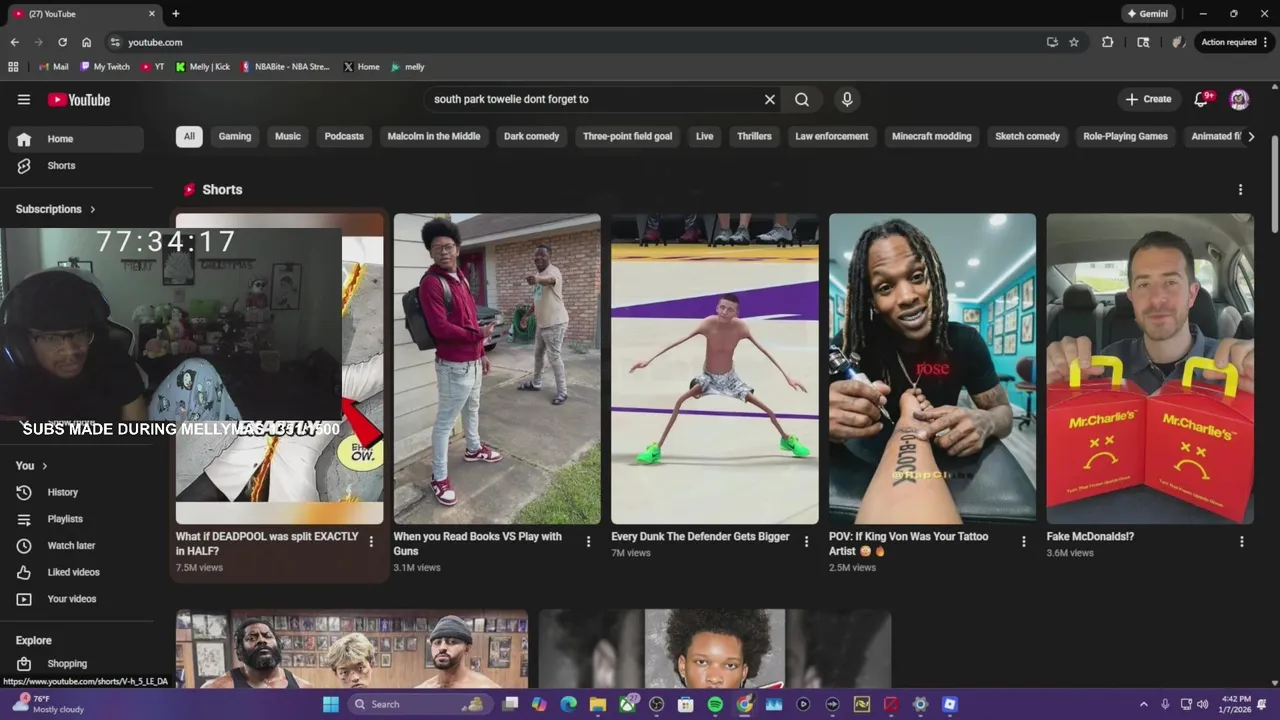Open History in sidebar
This screenshot has width=1280, height=720.
tap(76, 492)
